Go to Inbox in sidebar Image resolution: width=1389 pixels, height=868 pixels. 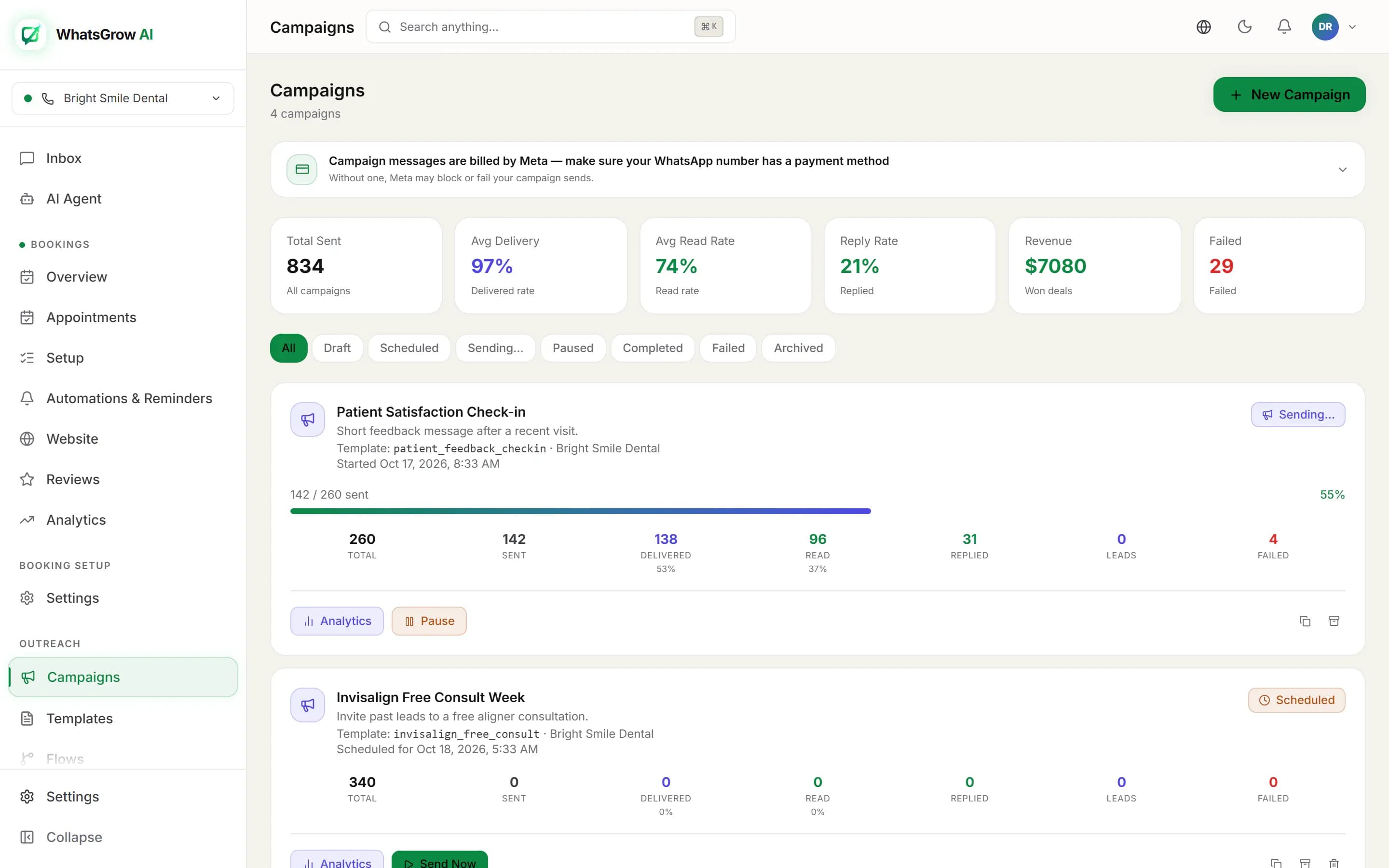pyautogui.click(x=123, y=159)
